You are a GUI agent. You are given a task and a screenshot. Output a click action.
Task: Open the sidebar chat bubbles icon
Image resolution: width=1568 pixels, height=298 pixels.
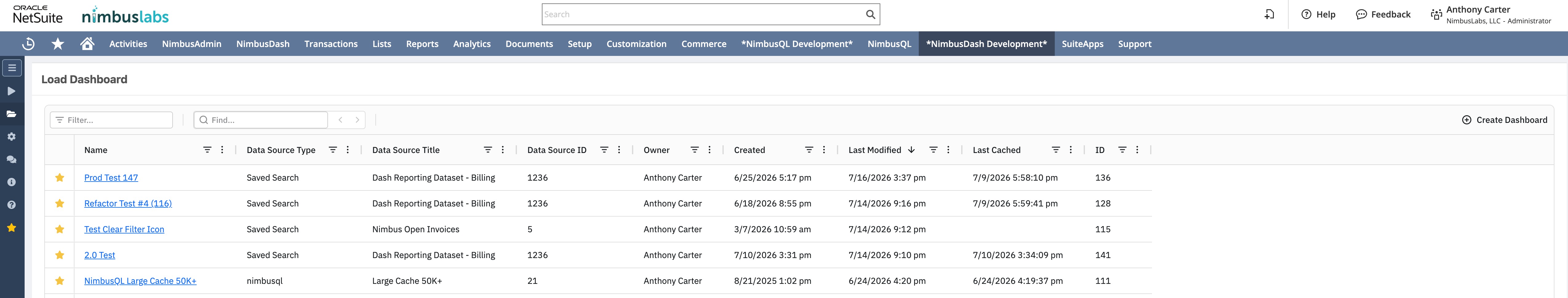pos(12,159)
